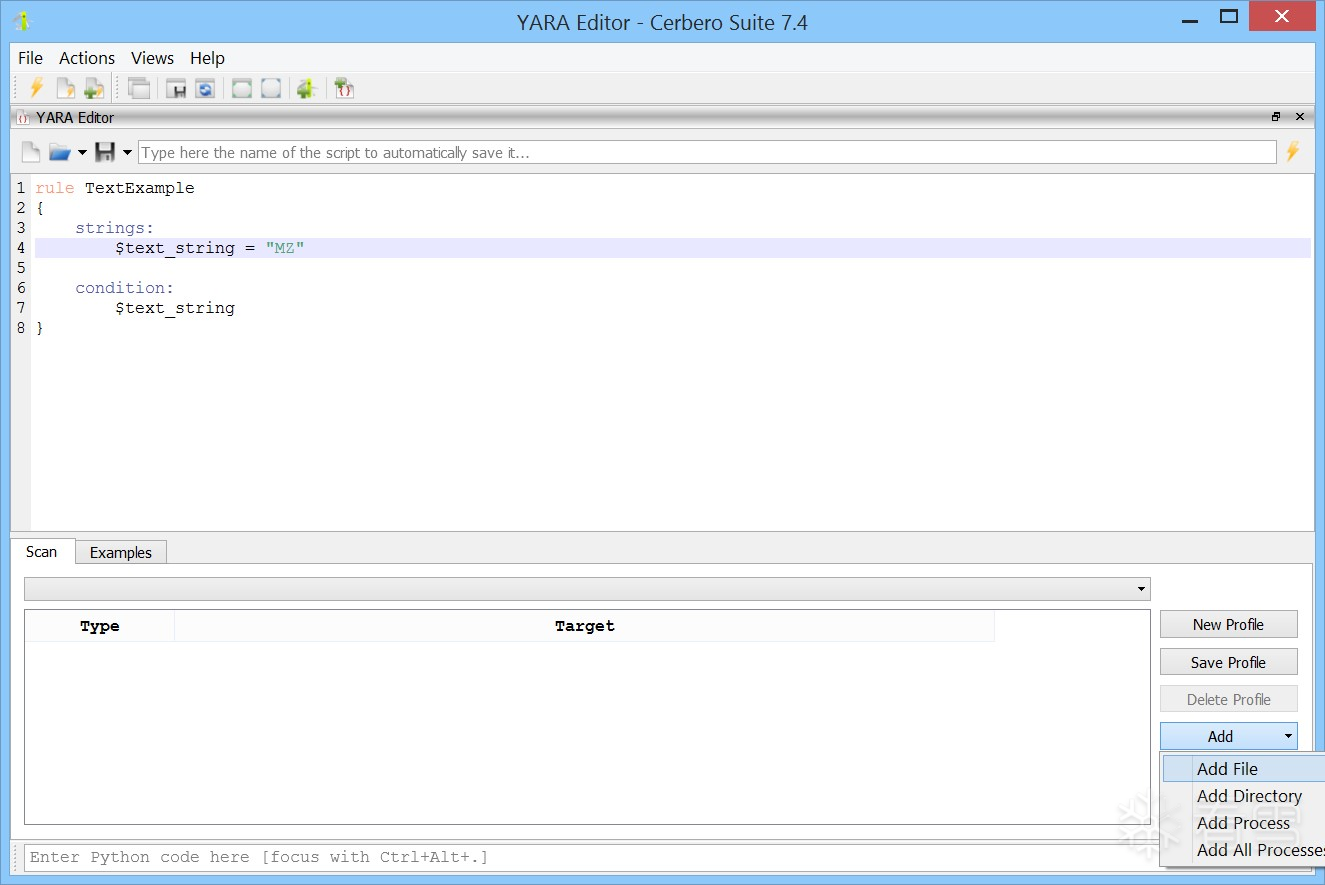Screen dimensions: 1325x885
Task: Click the Save Profile button
Action: (1229, 662)
